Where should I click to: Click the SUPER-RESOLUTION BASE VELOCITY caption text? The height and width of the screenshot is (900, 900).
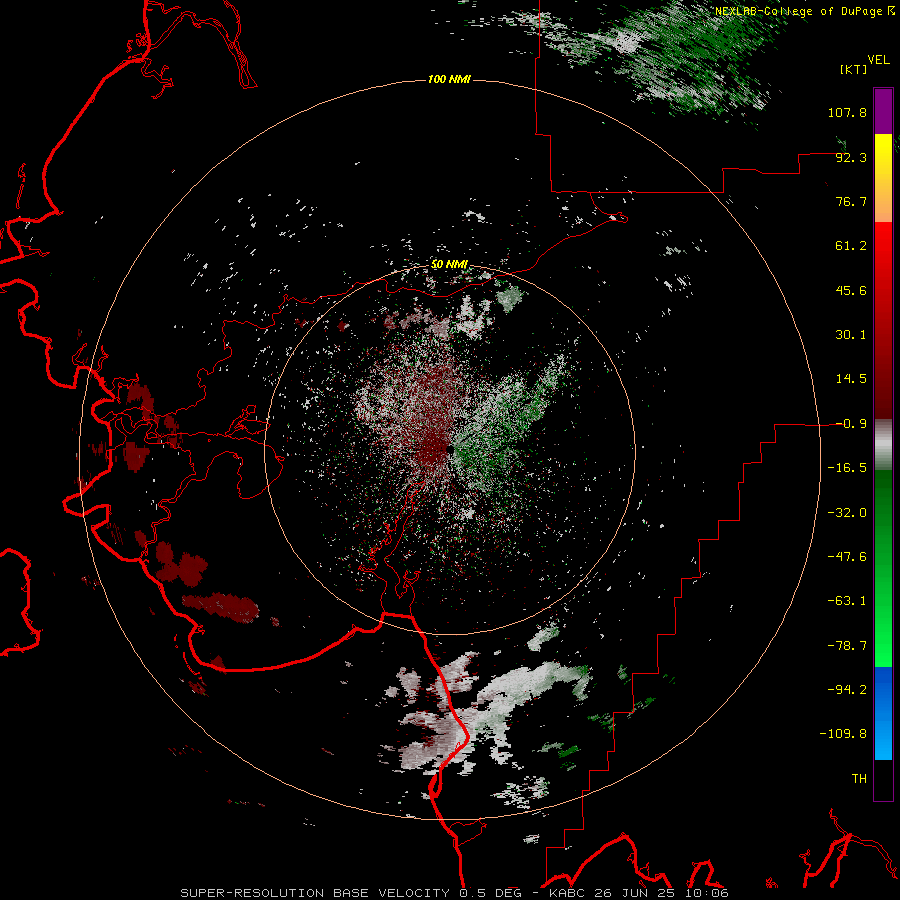click(x=315, y=893)
